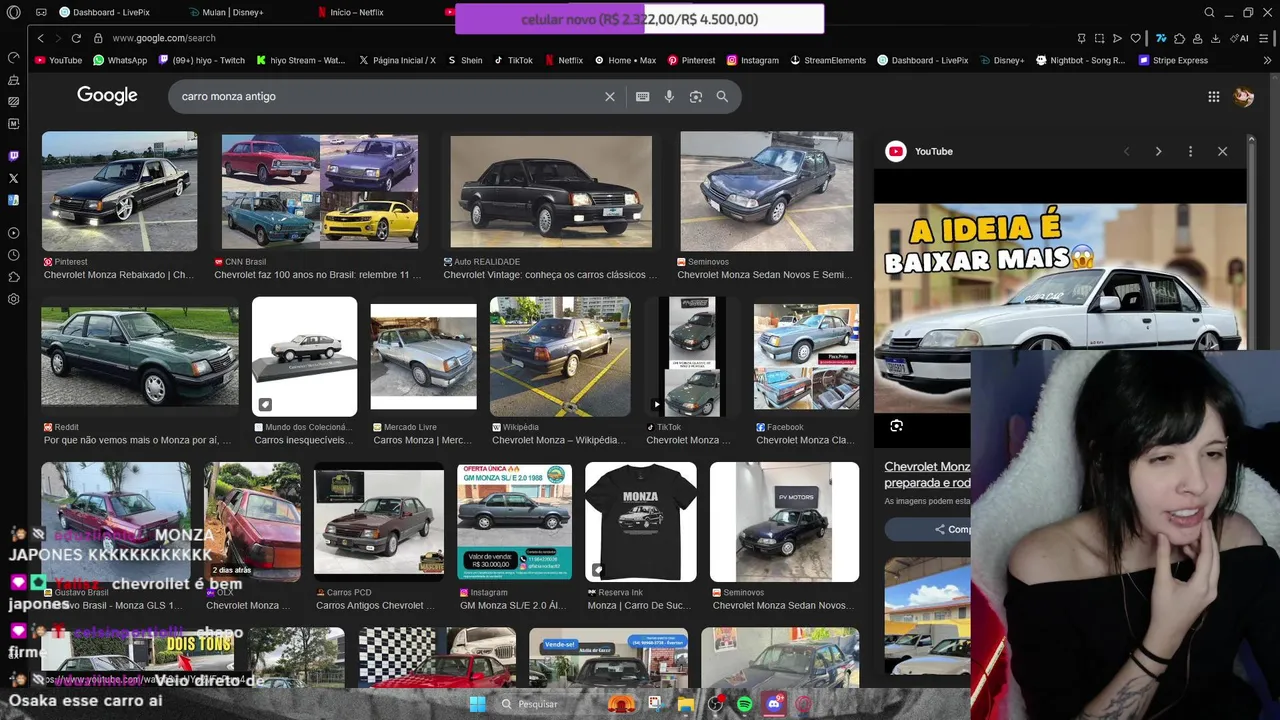Open the Página Inicial / X bookmark
This screenshot has height=720, width=1280.
click(397, 60)
